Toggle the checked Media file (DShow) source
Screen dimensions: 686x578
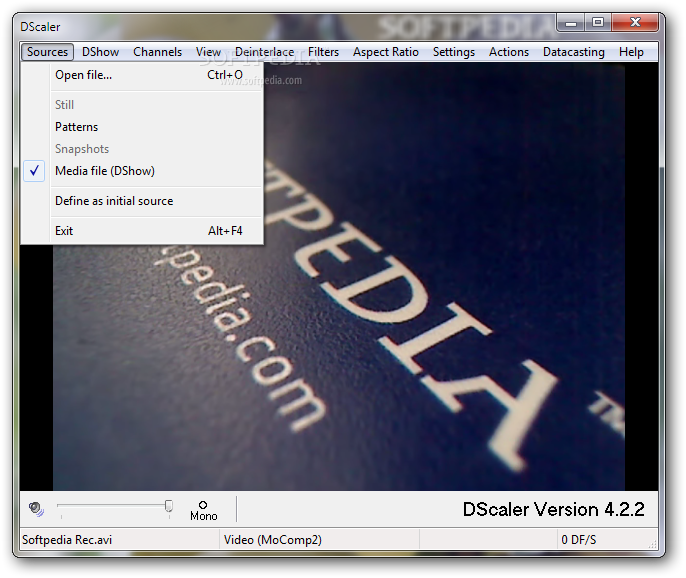click(142, 171)
